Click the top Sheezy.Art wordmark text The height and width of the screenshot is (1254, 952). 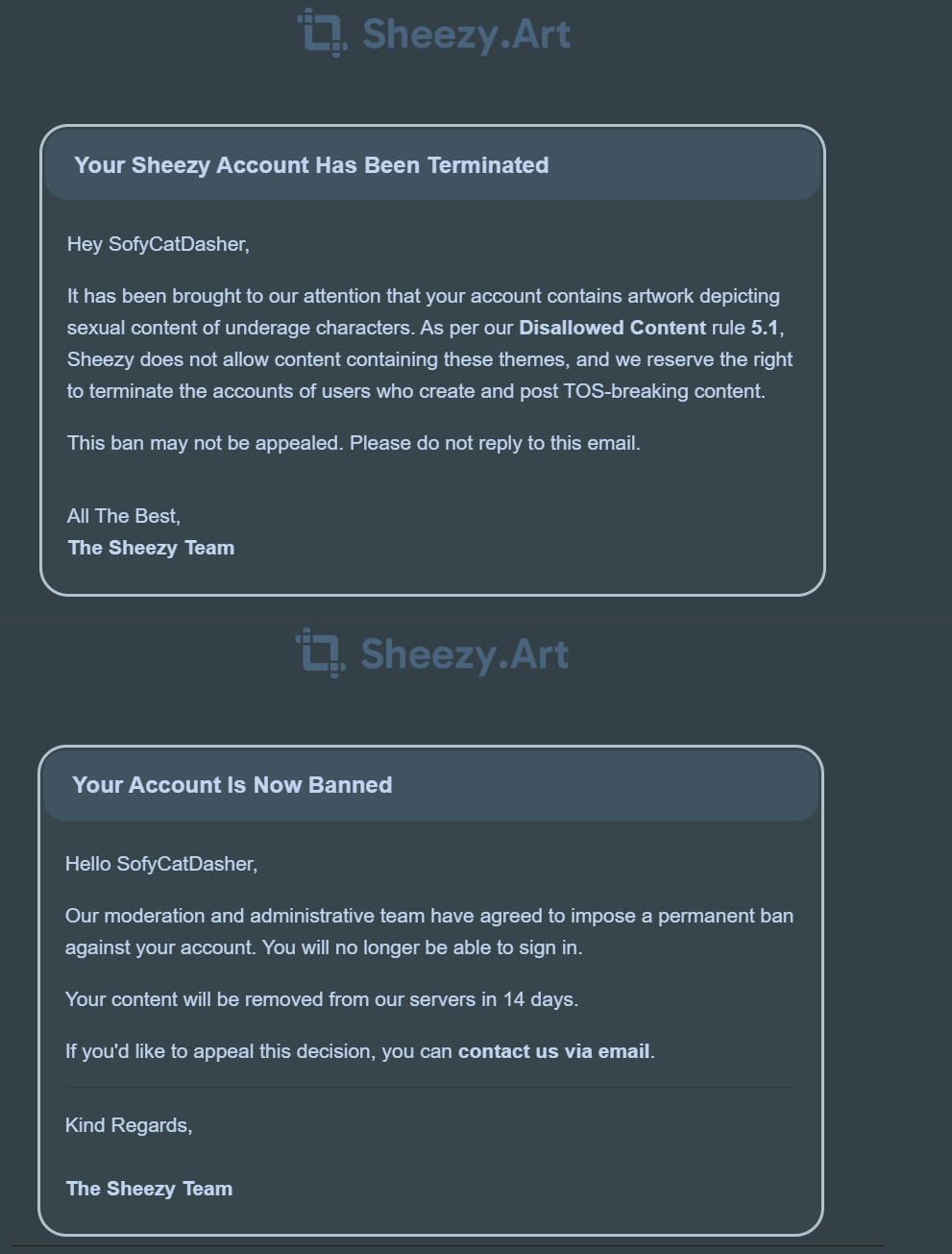pyautogui.click(x=467, y=35)
